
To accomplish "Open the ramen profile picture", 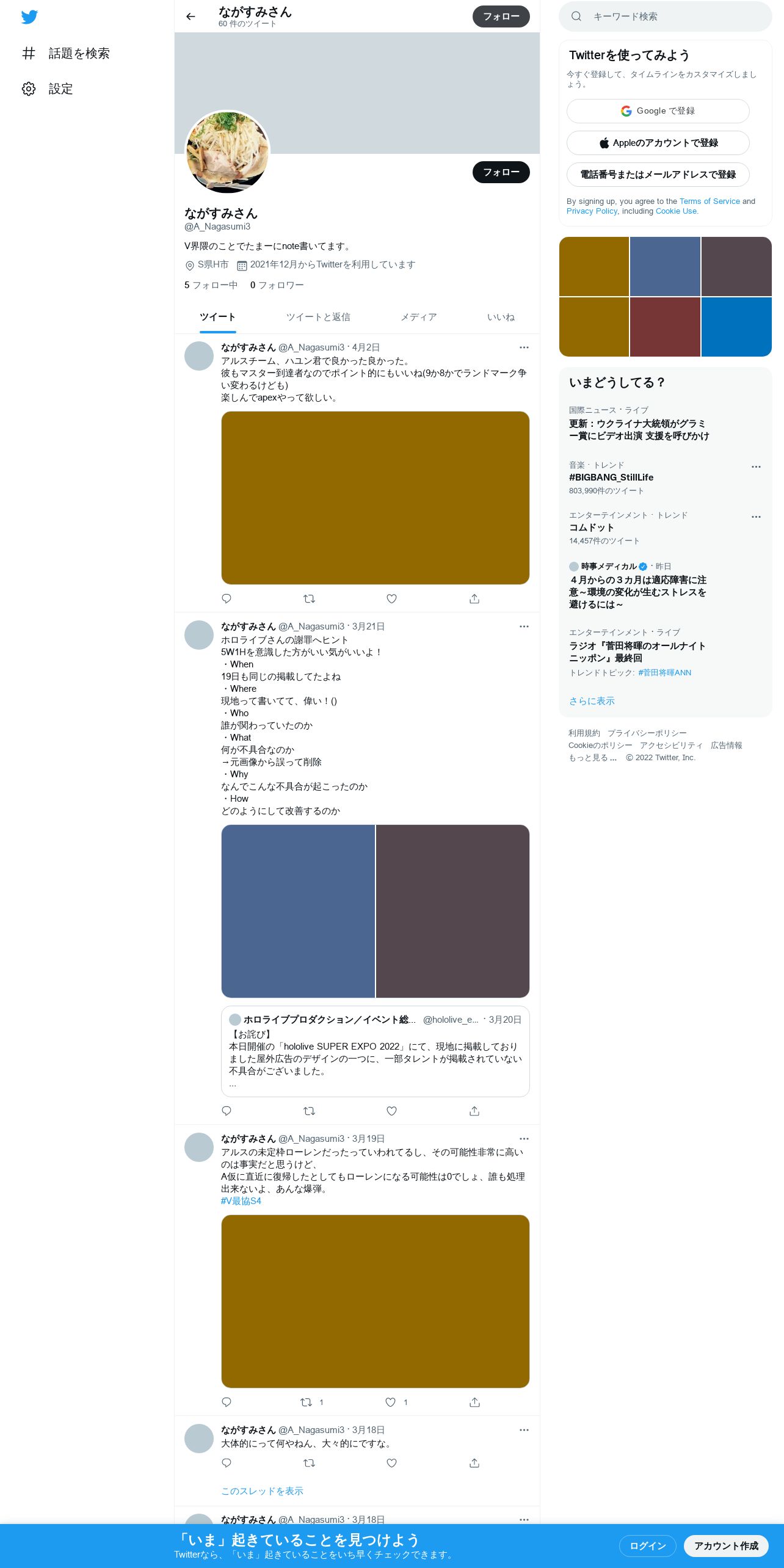I will point(227,152).
